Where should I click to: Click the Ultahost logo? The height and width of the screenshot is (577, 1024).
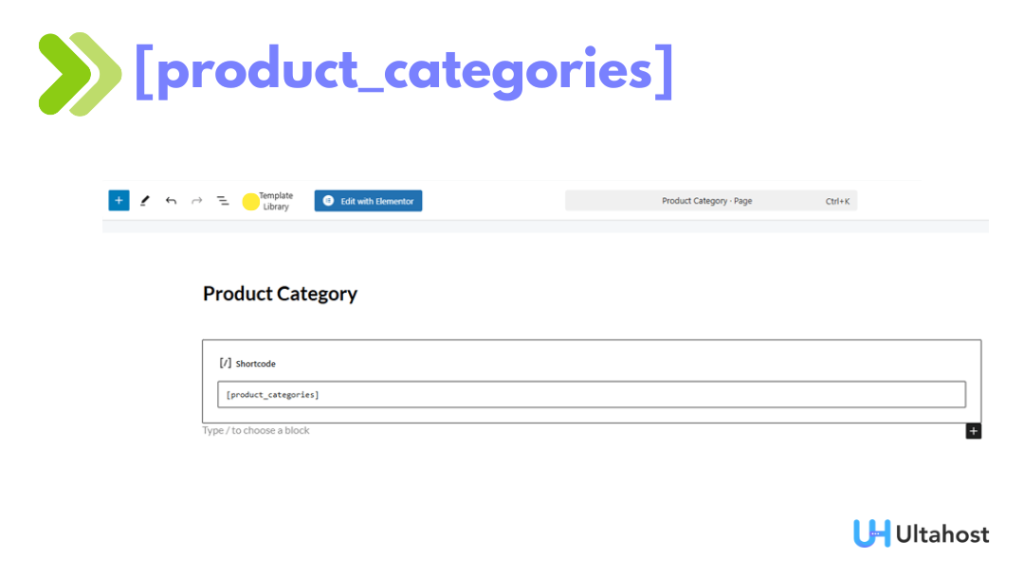point(919,533)
